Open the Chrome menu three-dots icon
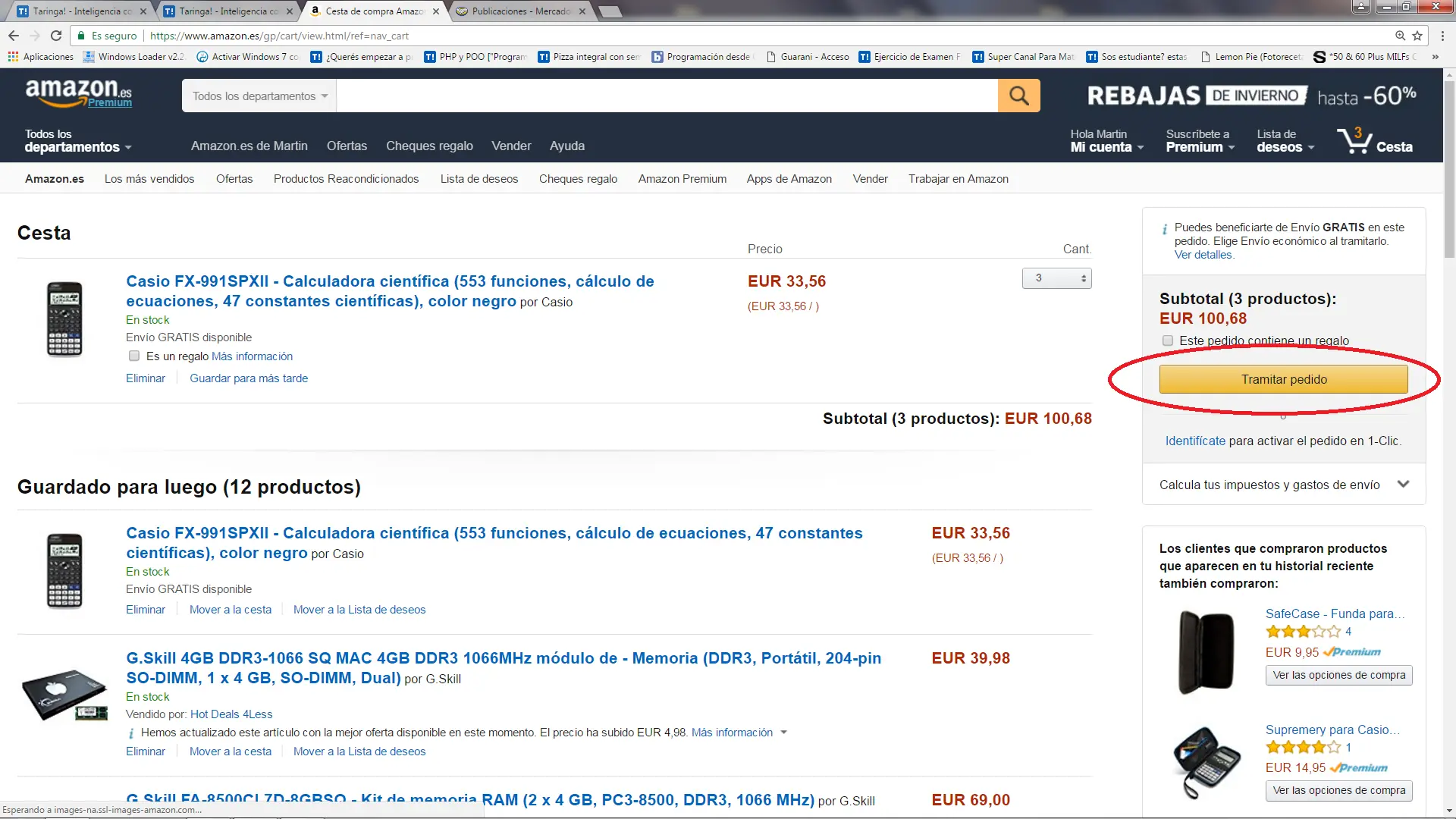Screen dimensions: 1456x819 (1442, 36)
